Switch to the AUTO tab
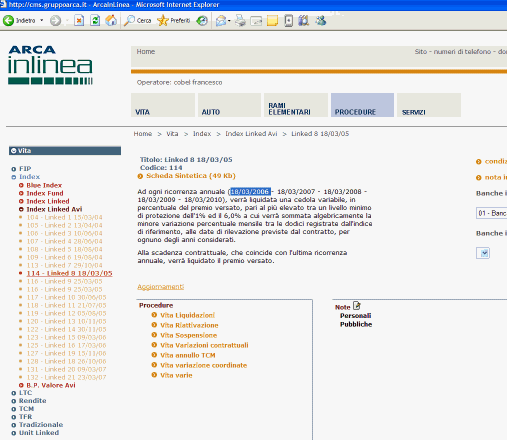 [229, 105]
